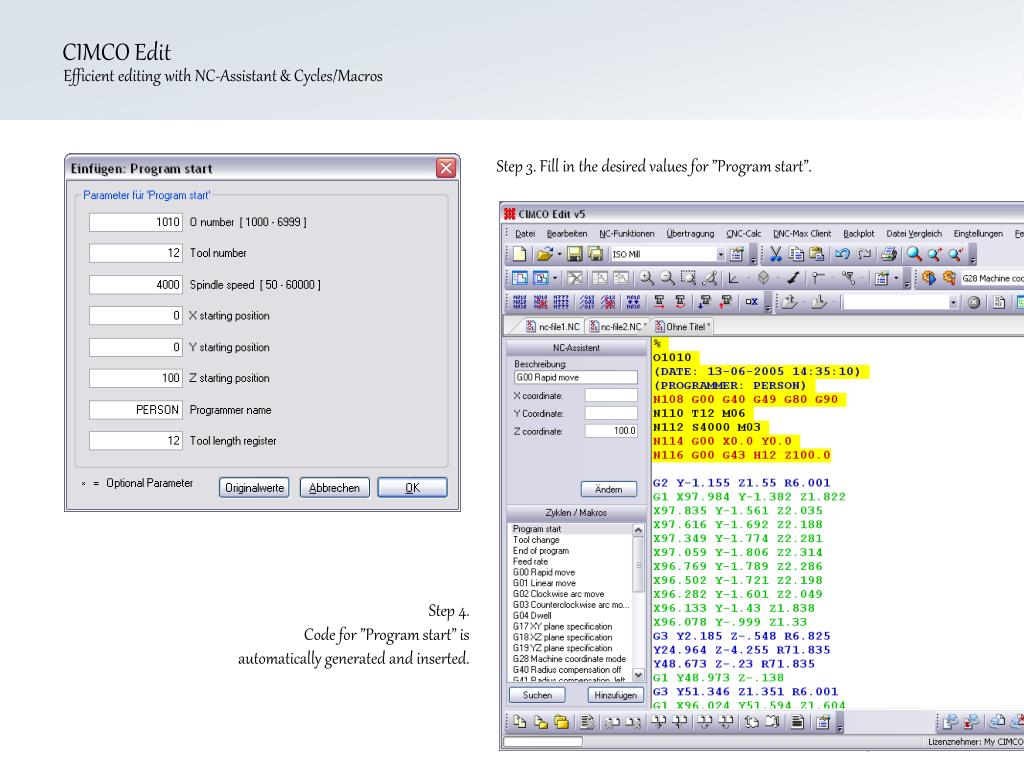Click the Remove block numbers icon
Image resolution: width=1024 pixels, height=768 pixels.
[541, 302]
